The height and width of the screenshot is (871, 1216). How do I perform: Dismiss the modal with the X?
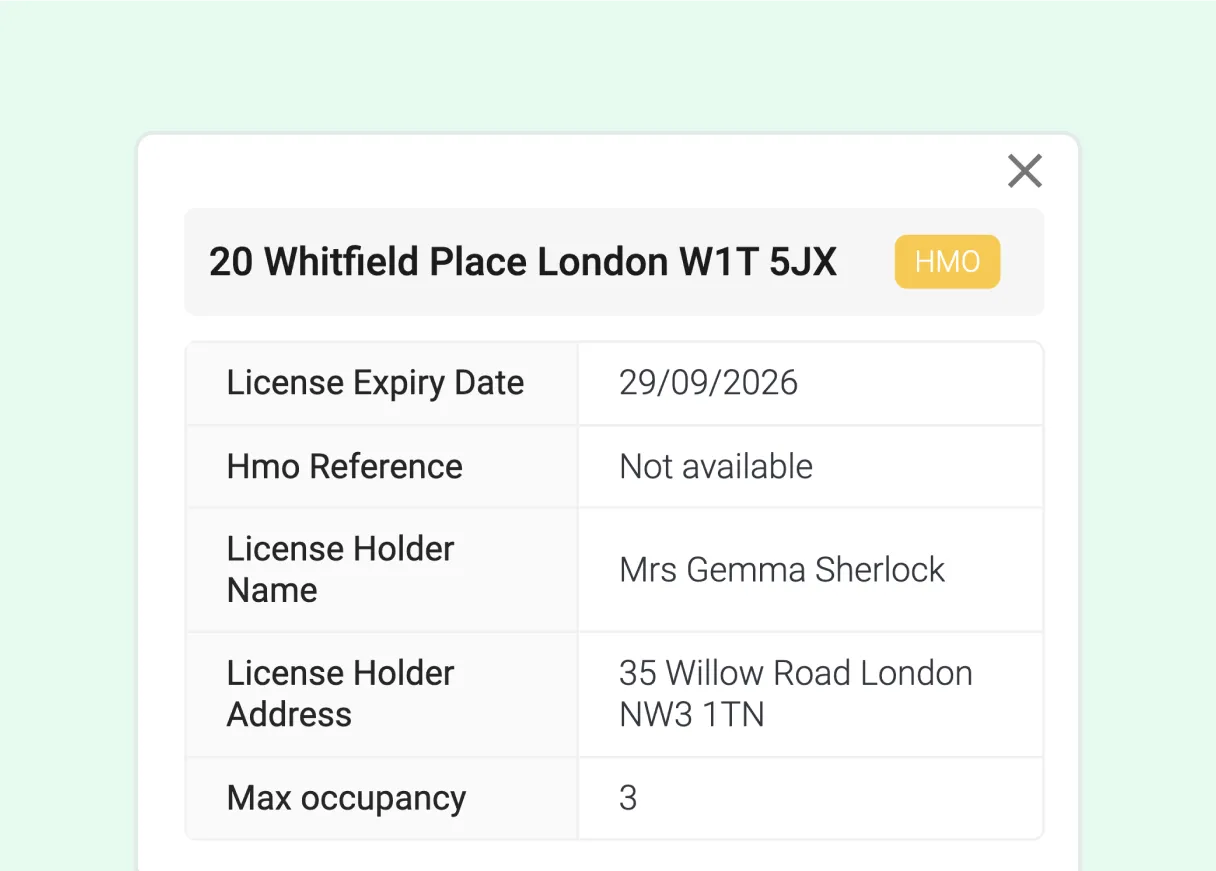pyautogui.click(x=1024, y=170)
